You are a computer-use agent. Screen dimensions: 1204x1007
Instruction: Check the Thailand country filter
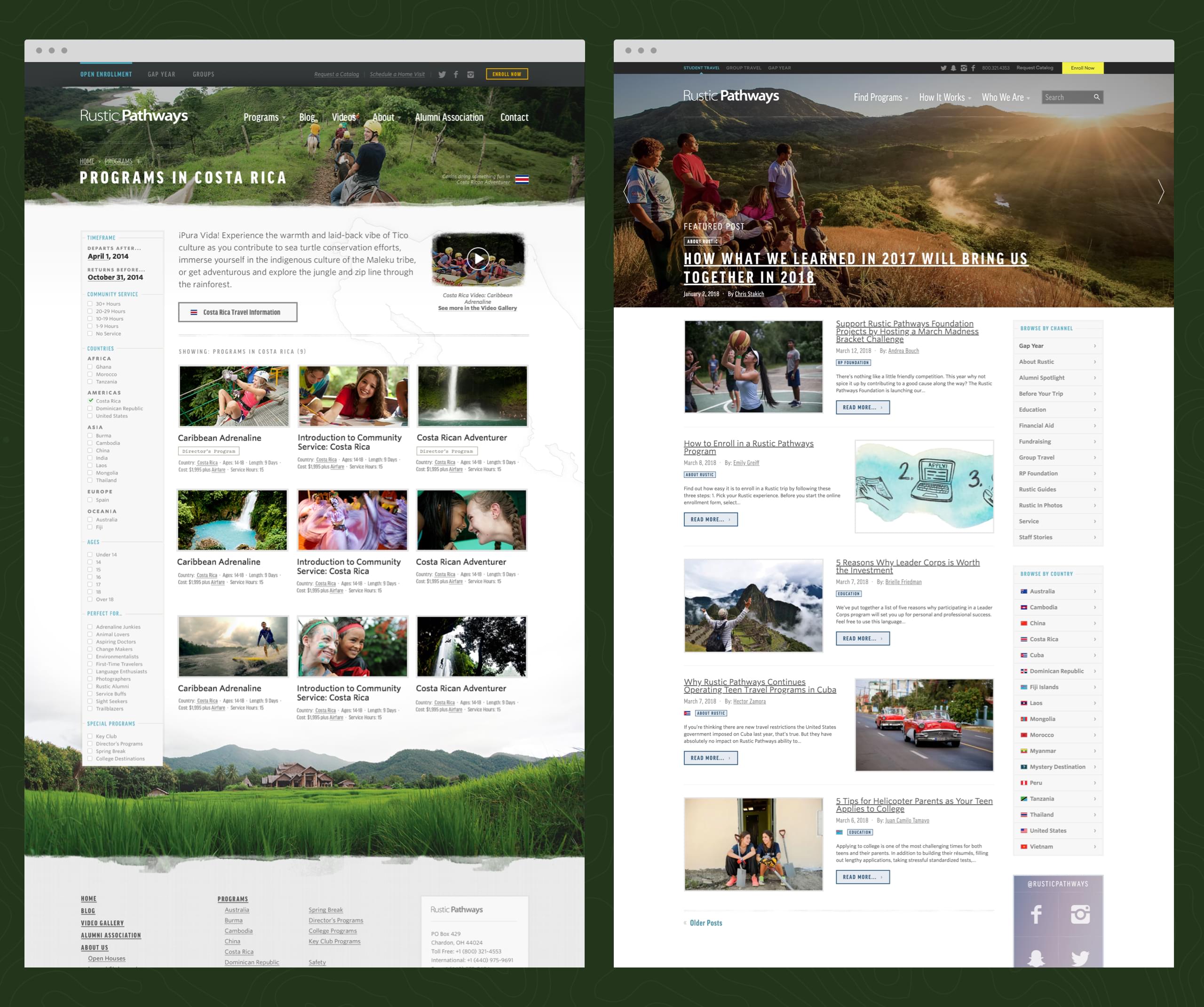pos(90,481)
